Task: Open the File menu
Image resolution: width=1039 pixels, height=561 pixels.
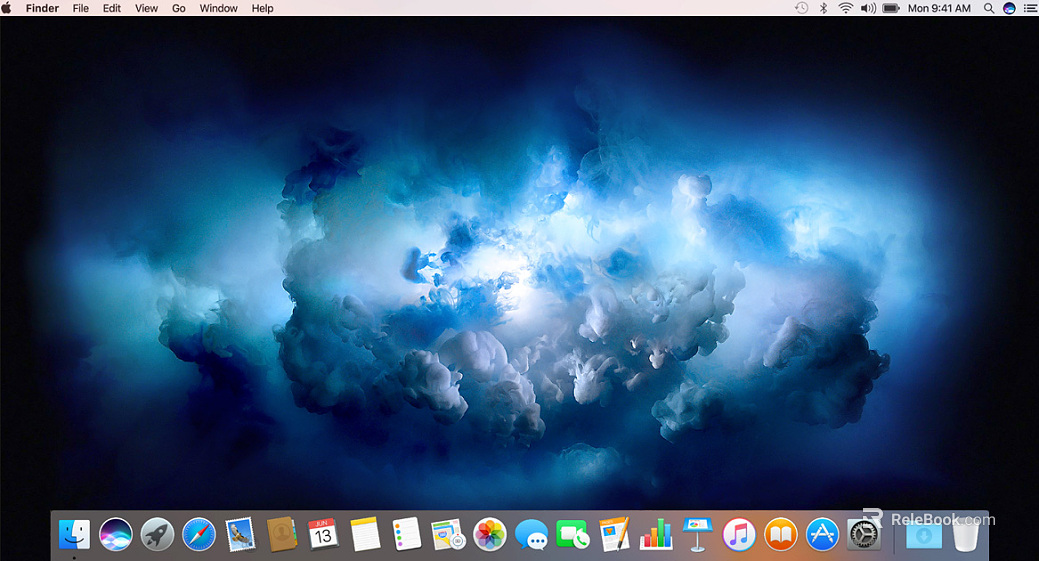Action: [x=81, y=8]
